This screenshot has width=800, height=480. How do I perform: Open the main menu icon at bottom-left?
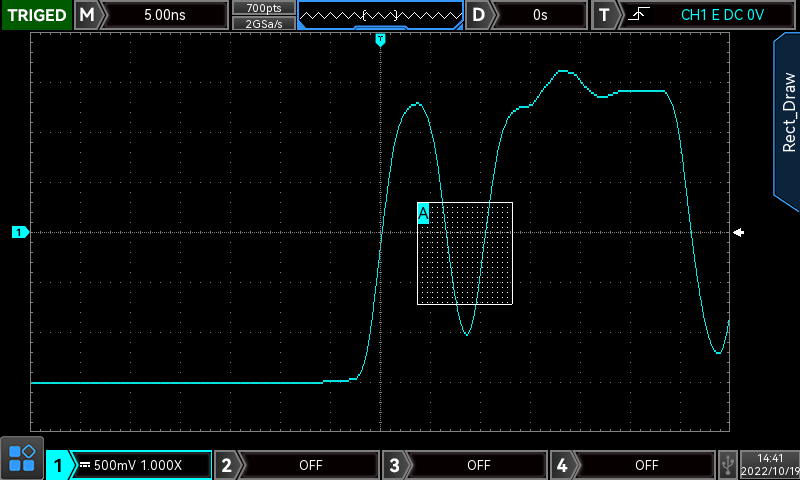(22, 459)
